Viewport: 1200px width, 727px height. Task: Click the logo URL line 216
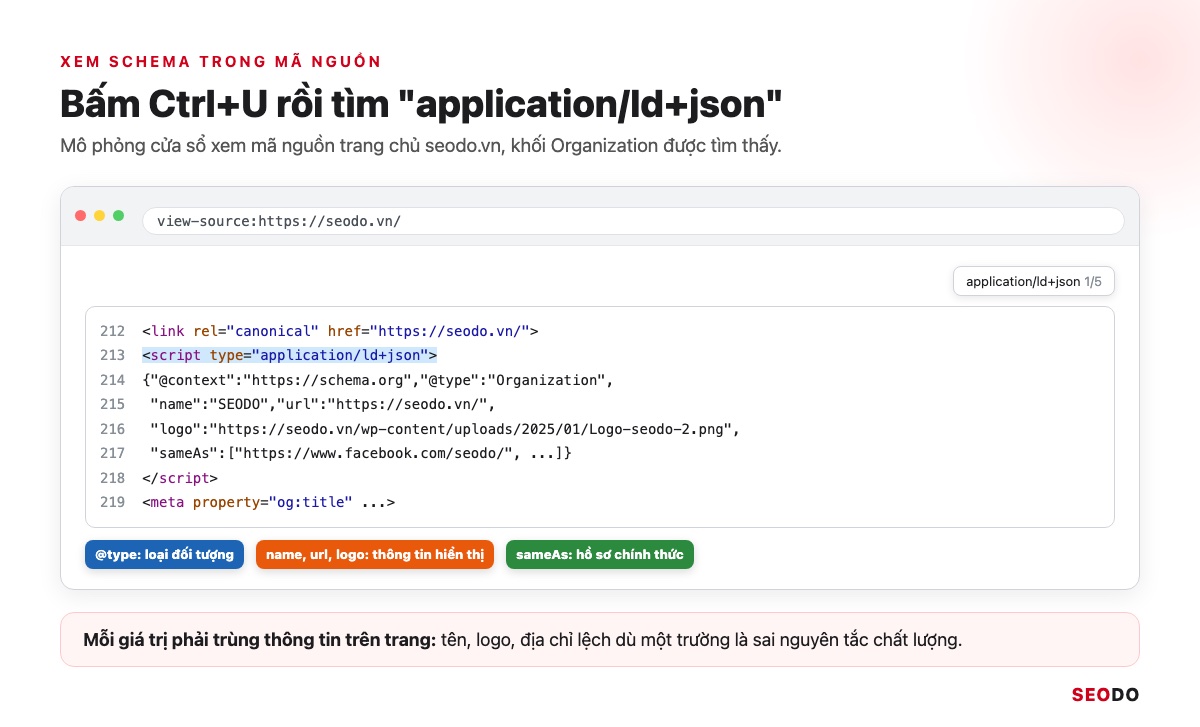tap(444, 429)
